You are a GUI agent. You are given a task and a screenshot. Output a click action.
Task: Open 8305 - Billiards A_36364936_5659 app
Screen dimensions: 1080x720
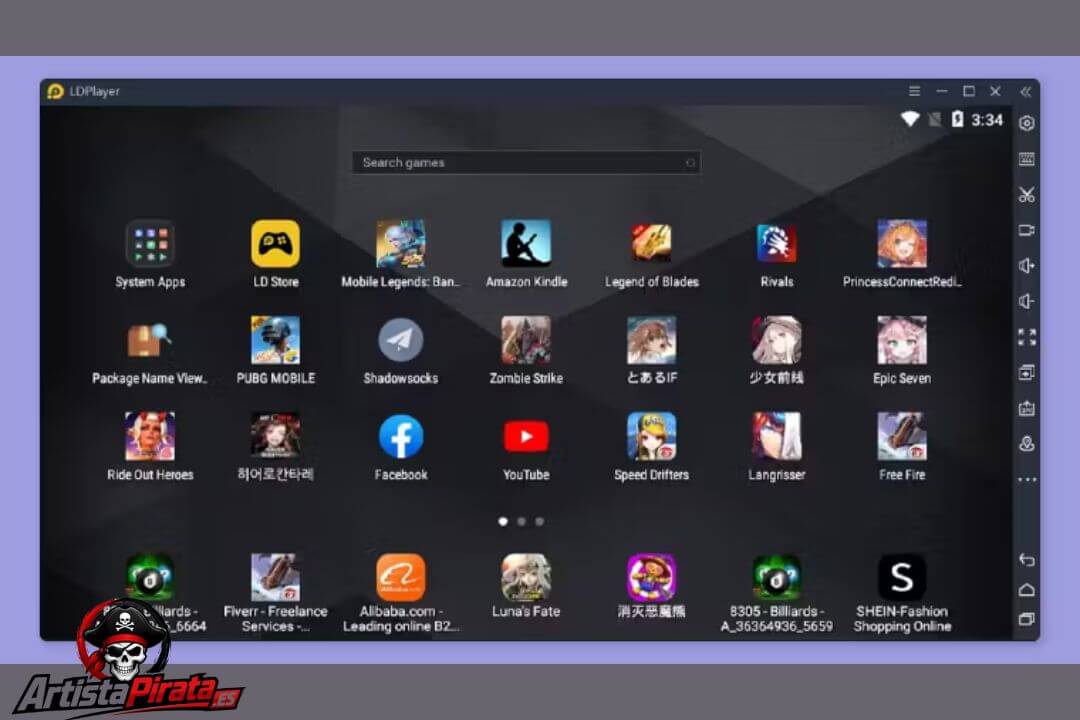[777, 577]
